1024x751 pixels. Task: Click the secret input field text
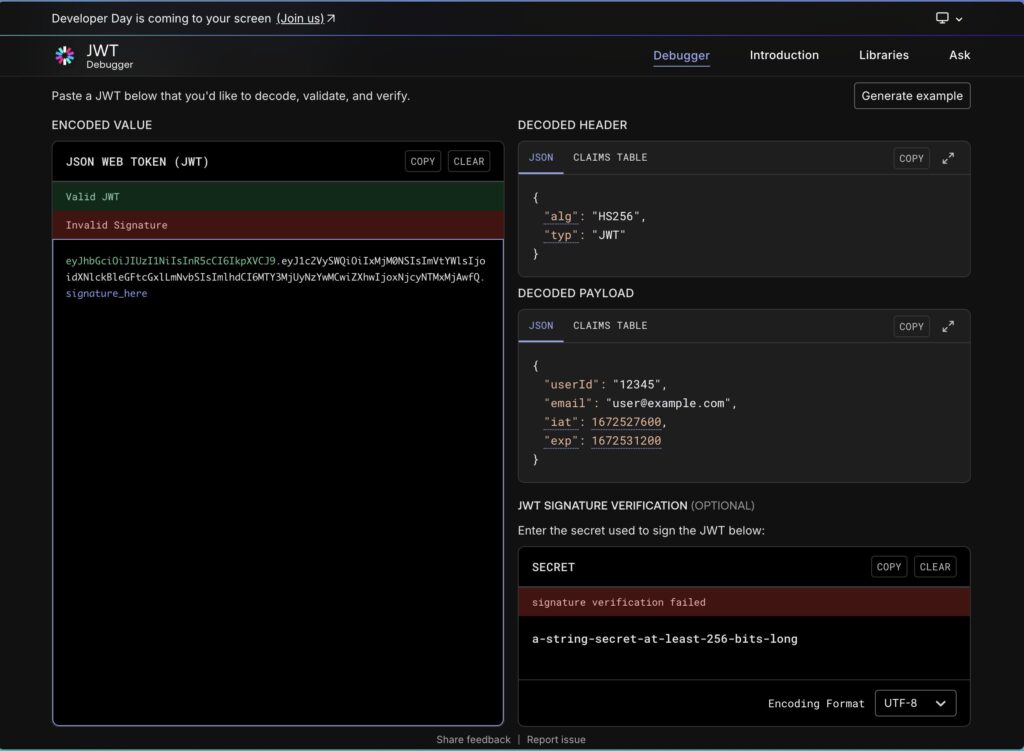[x=664, y=639]
